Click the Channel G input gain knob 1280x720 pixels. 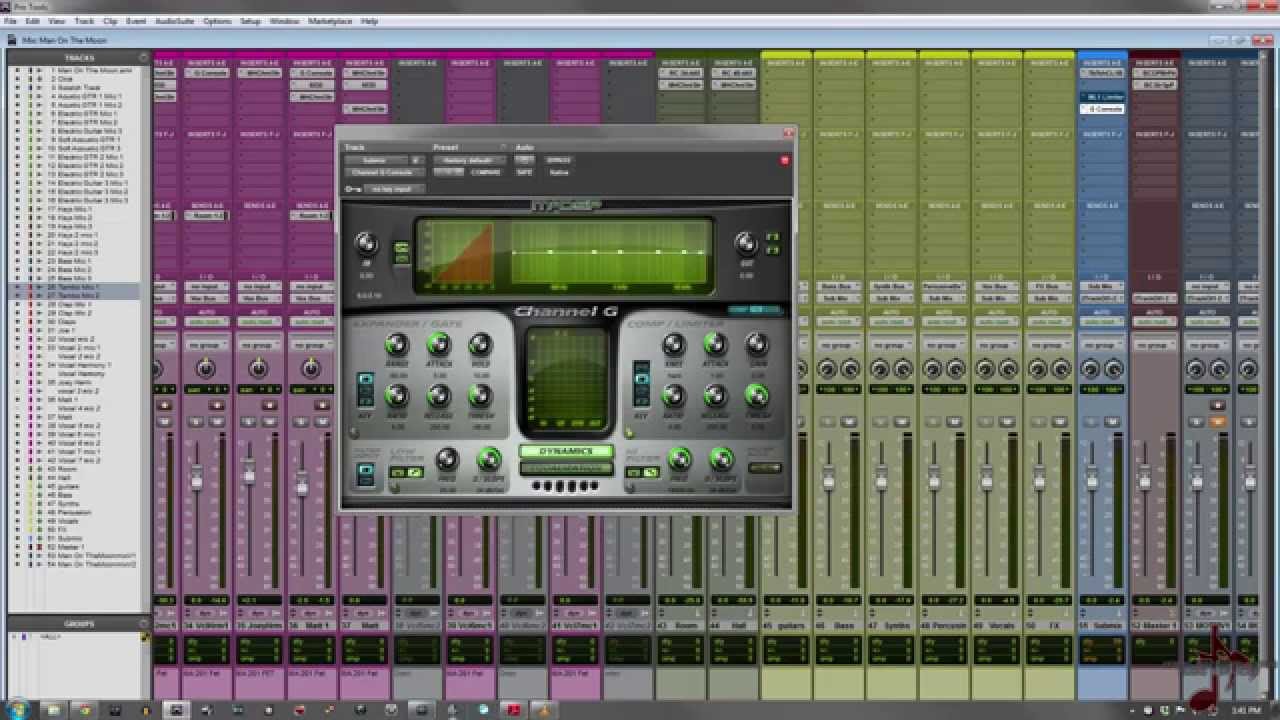[x=366, y=244]
